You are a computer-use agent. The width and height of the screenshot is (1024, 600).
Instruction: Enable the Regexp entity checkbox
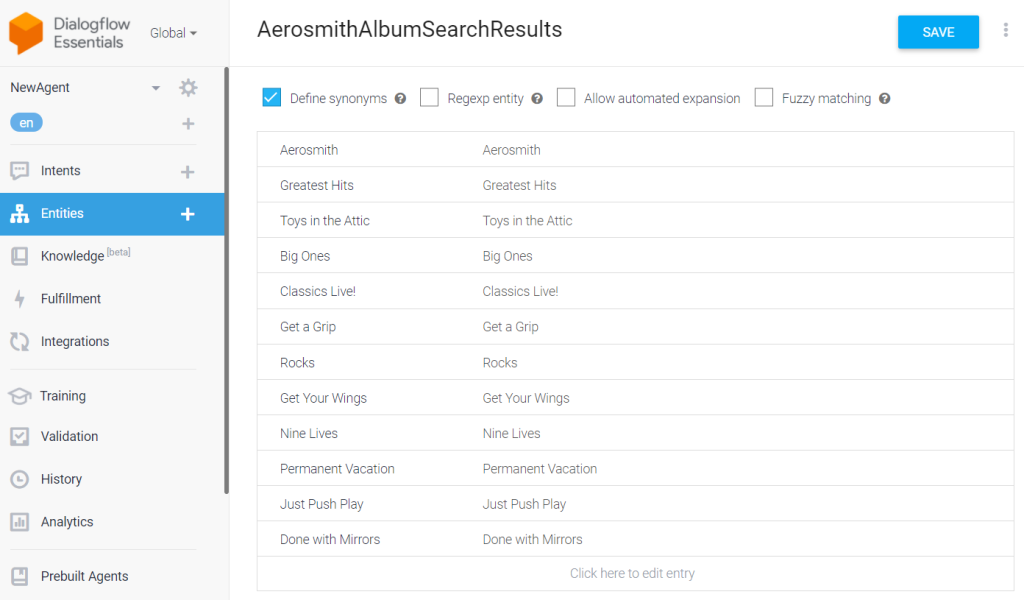429,97
